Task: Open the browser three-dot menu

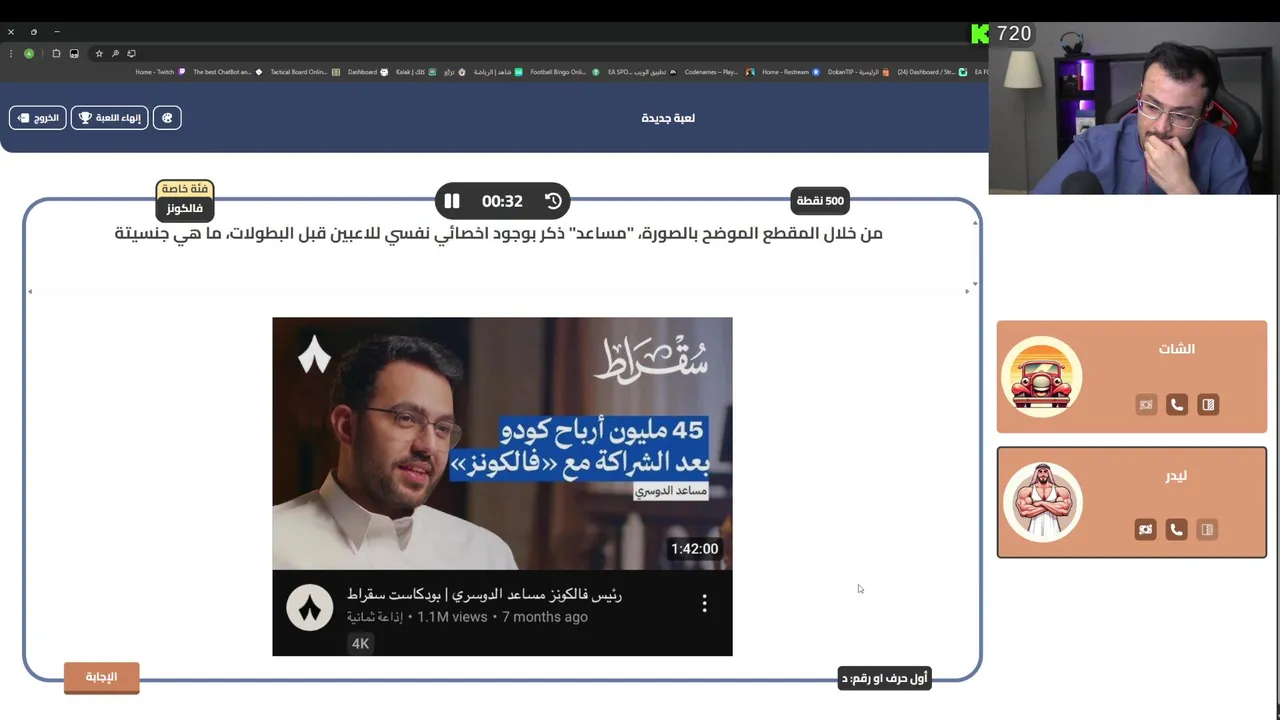Action: click(11, 53)
